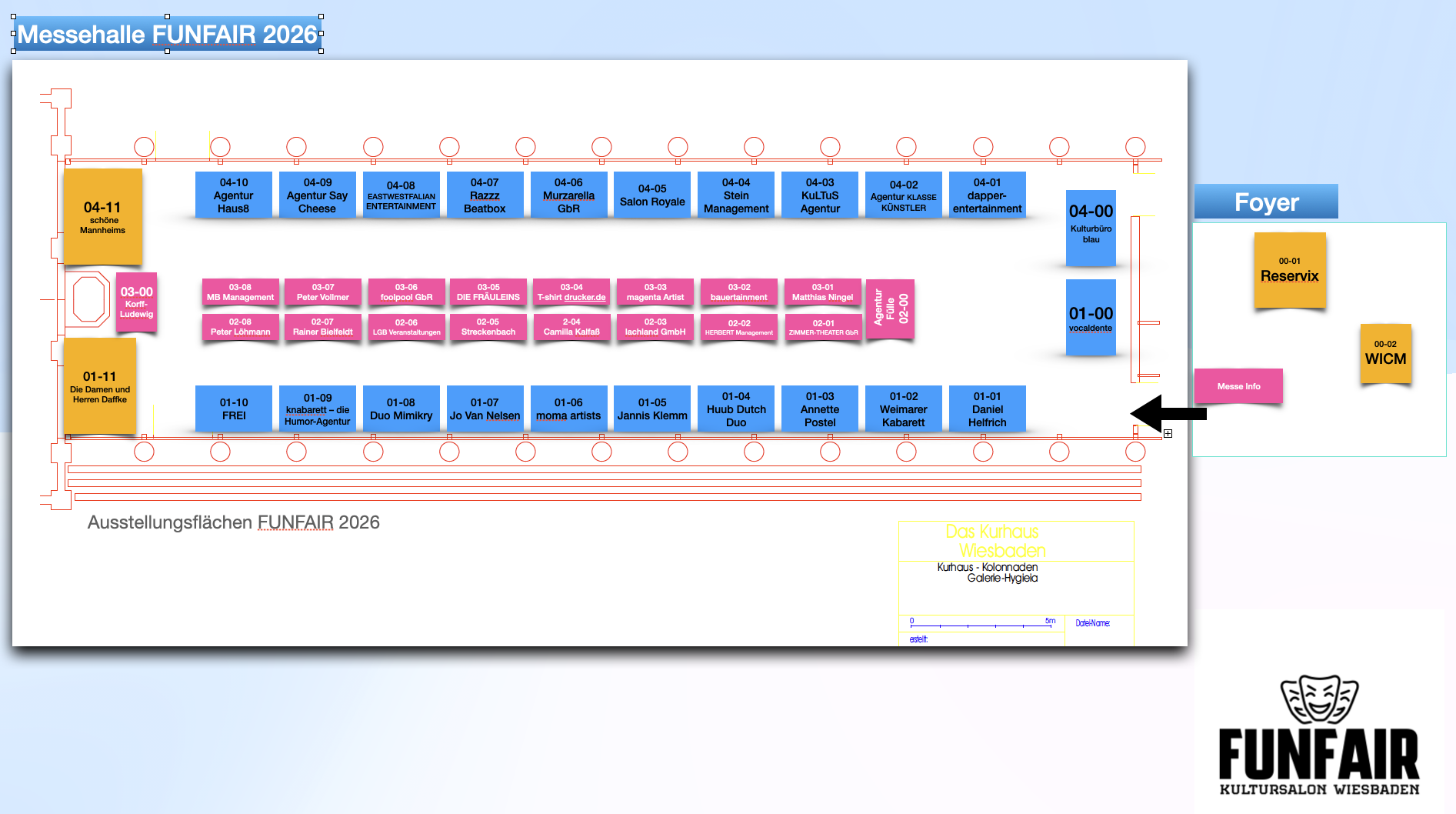The width and height of the screenshot is (1456, 814).
Task: Select the WICM sticky note 00-02
Action: tap(1384, 354)
